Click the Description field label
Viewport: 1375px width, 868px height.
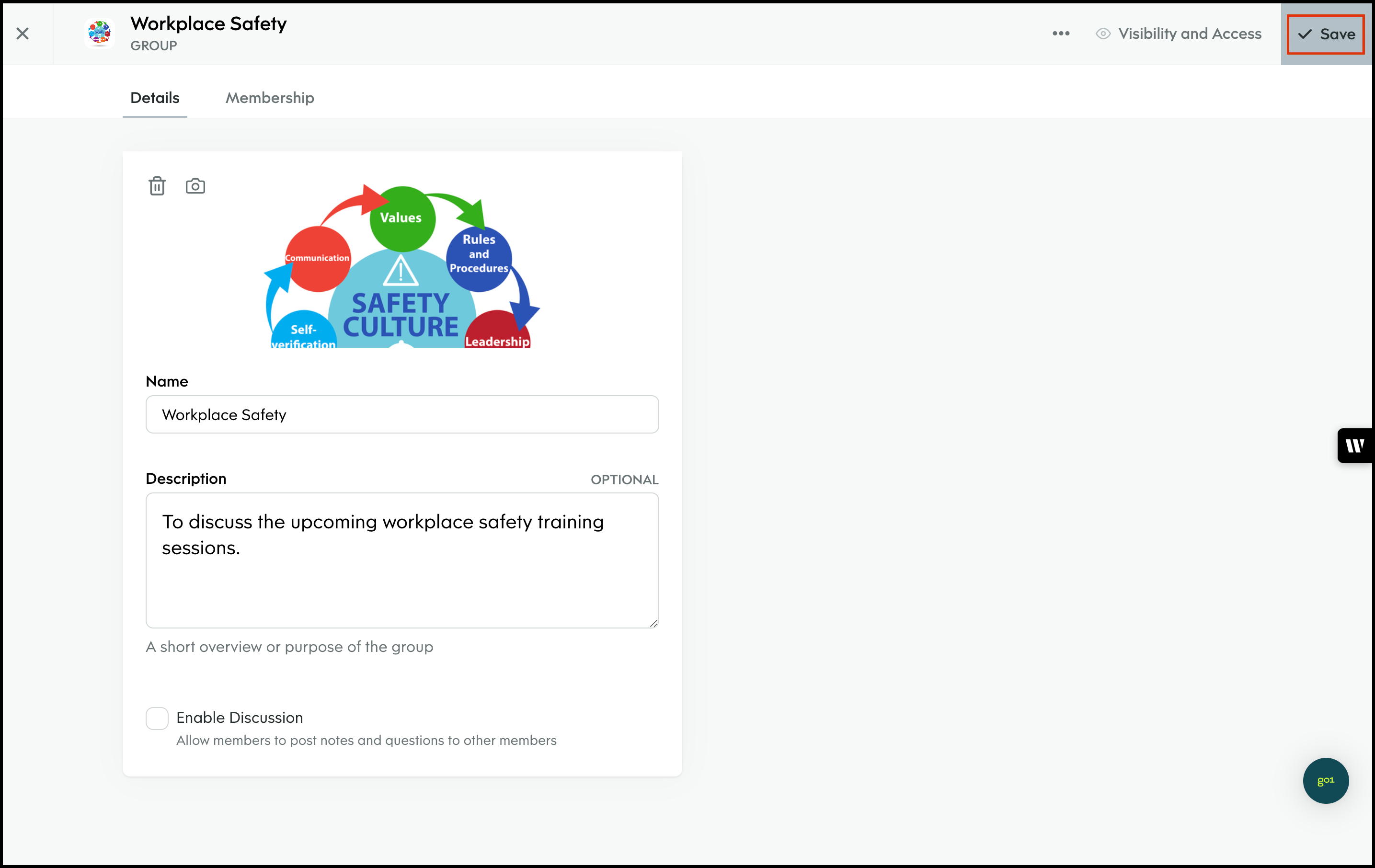185,479
